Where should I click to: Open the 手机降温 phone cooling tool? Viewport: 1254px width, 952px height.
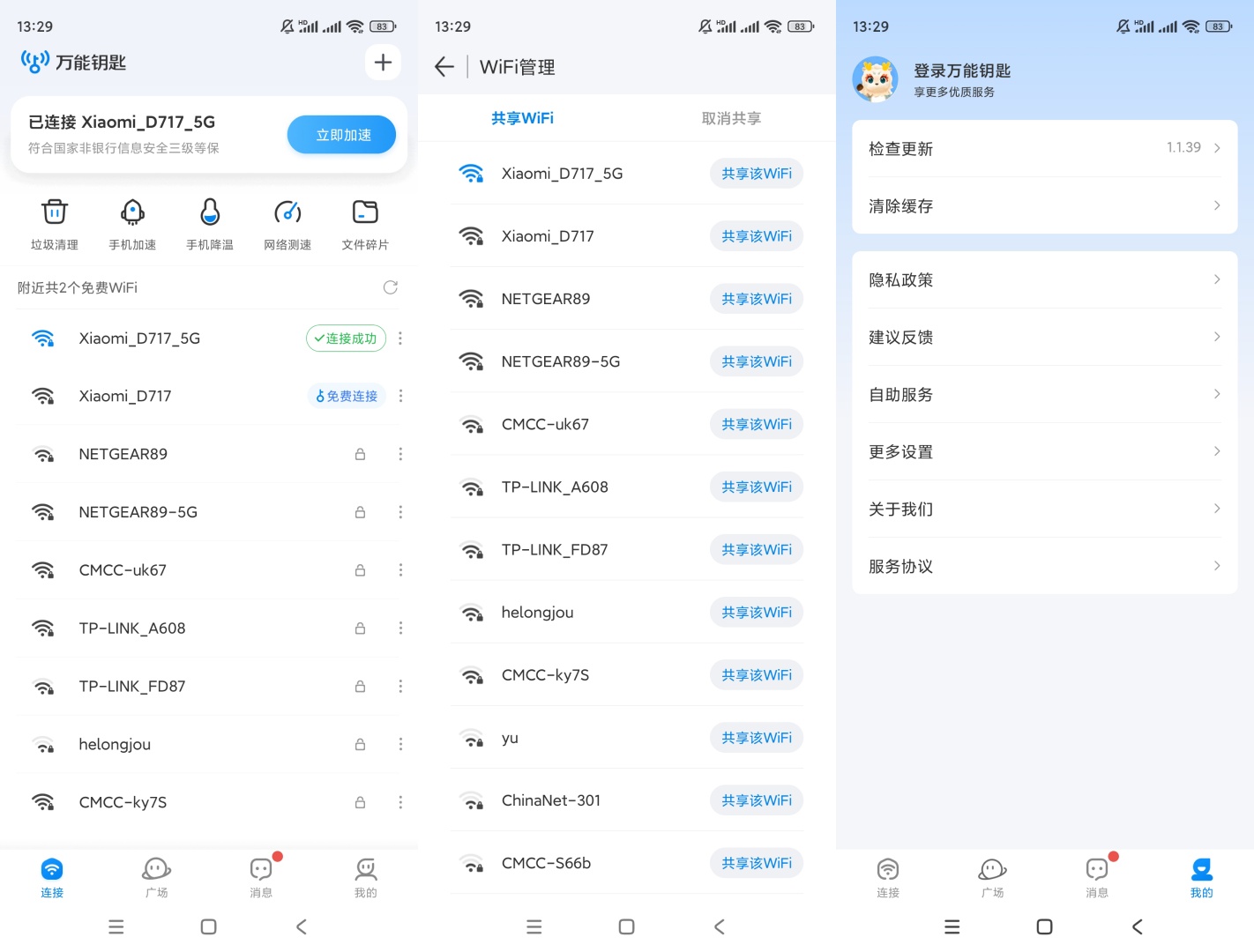point(210,224)
